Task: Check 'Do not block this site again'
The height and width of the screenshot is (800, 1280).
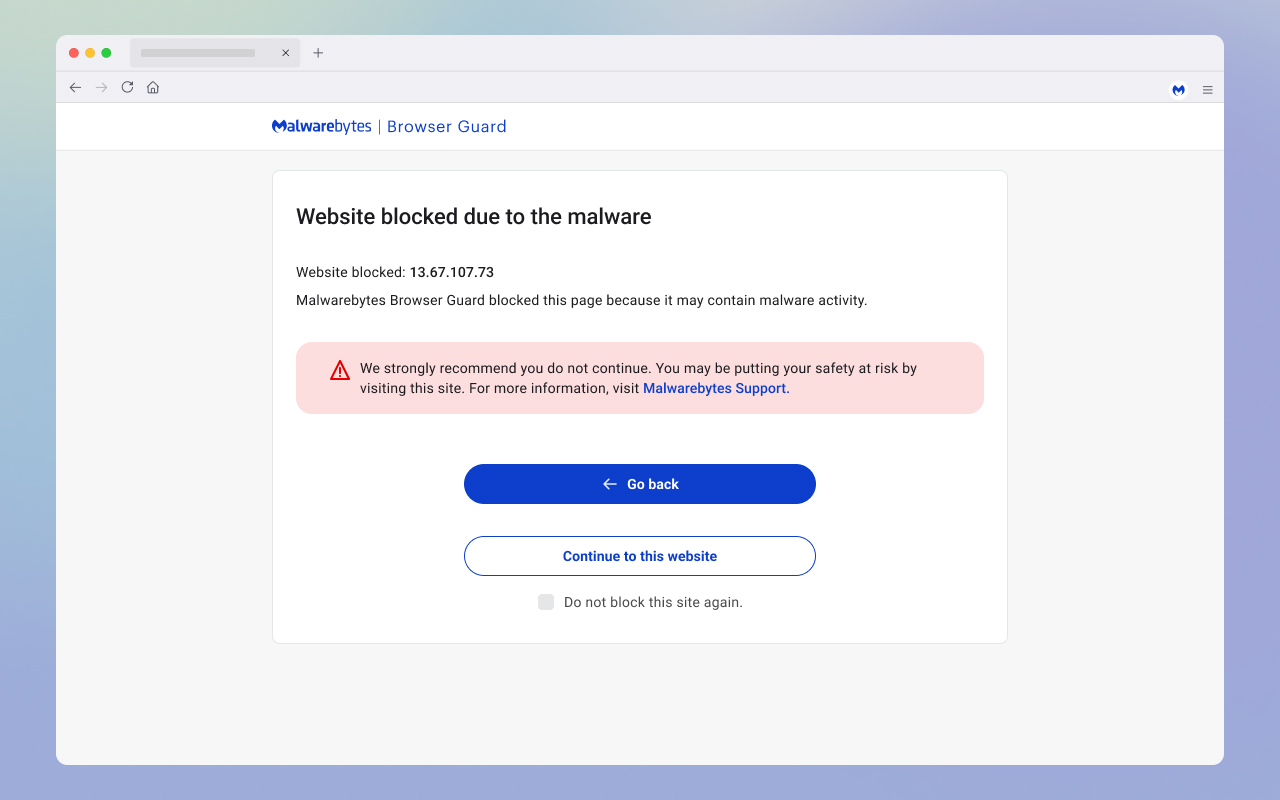Action: (546, 602)
